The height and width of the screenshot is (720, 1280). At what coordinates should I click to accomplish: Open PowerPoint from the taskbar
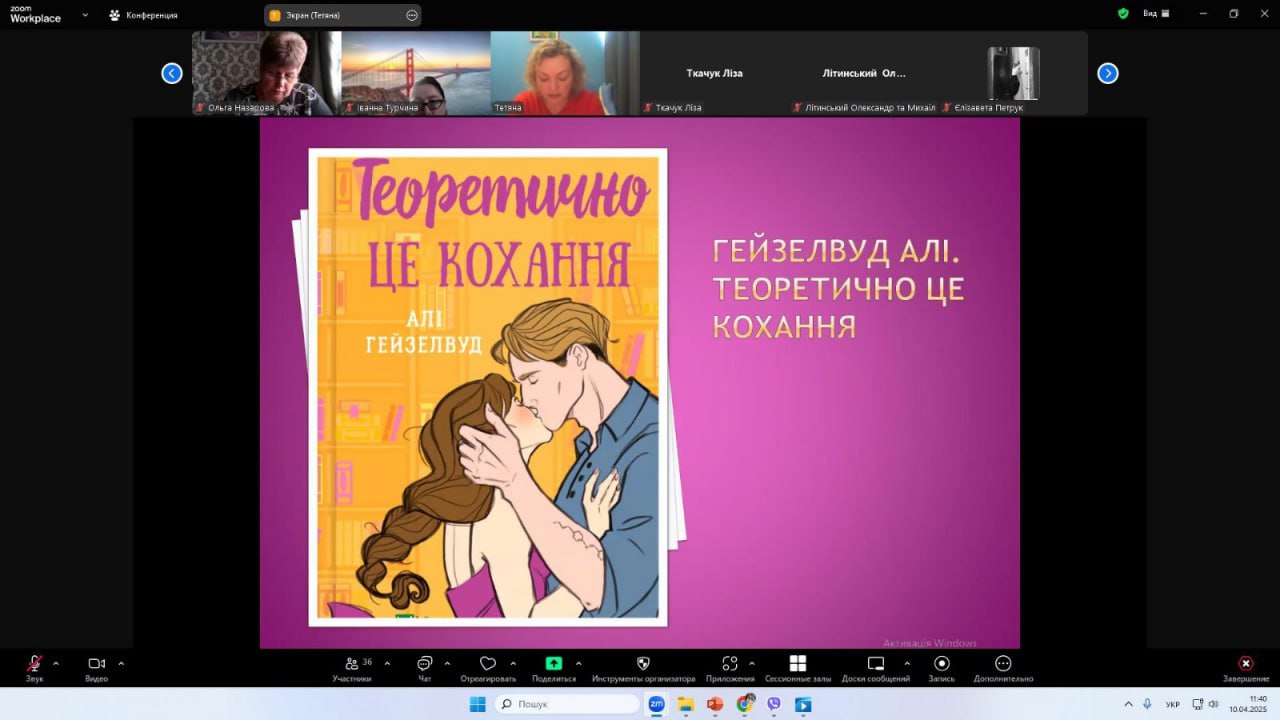tap(715, 704)
